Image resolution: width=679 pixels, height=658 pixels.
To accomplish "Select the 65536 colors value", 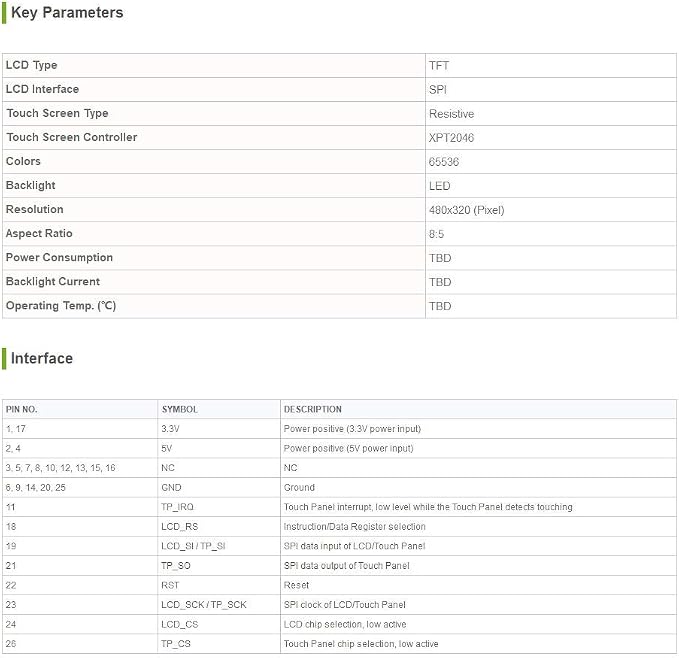I will [x=443, y=162].
